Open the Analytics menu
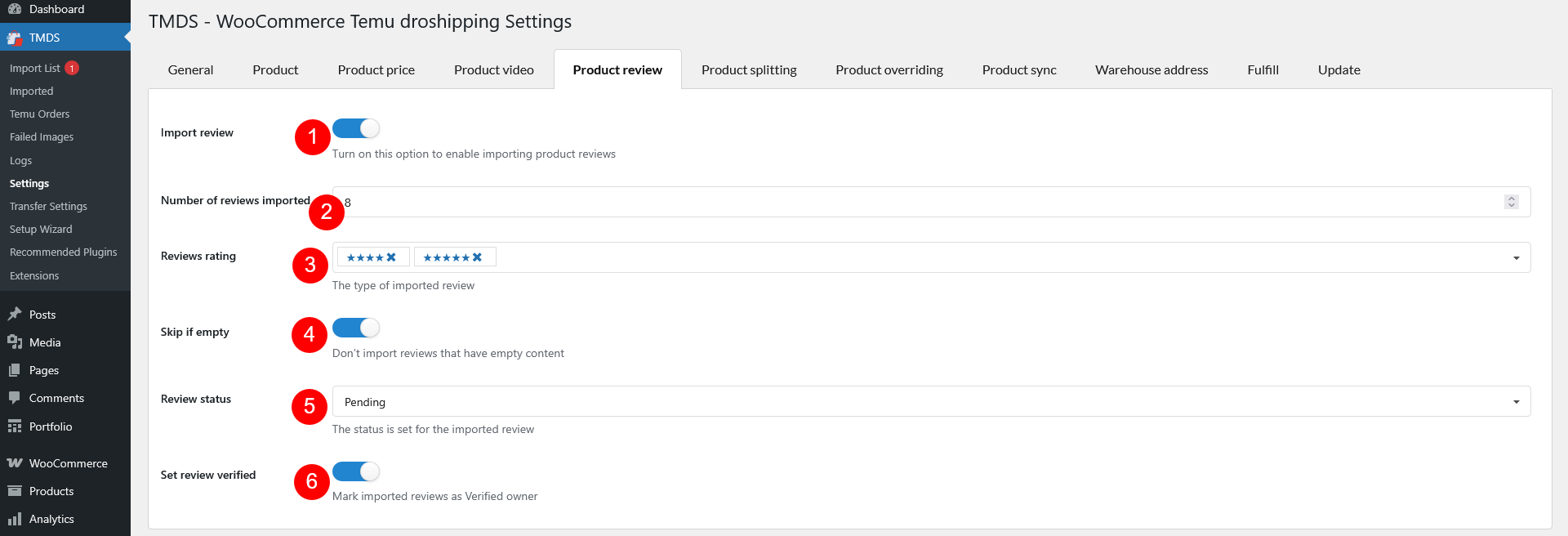 [65, 519]
